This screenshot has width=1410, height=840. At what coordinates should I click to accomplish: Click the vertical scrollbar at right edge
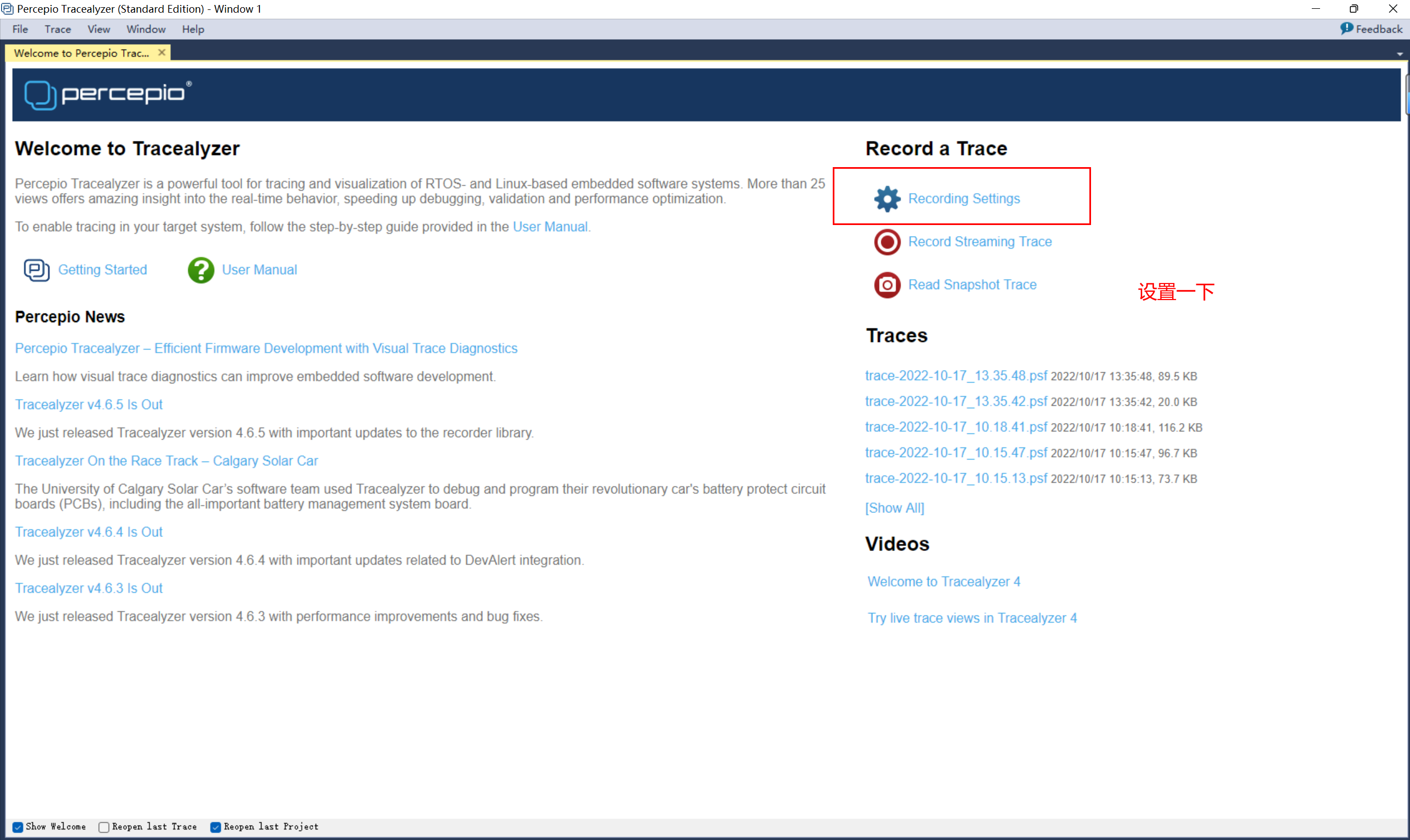pyautogui.click(x=1407, y=96)
